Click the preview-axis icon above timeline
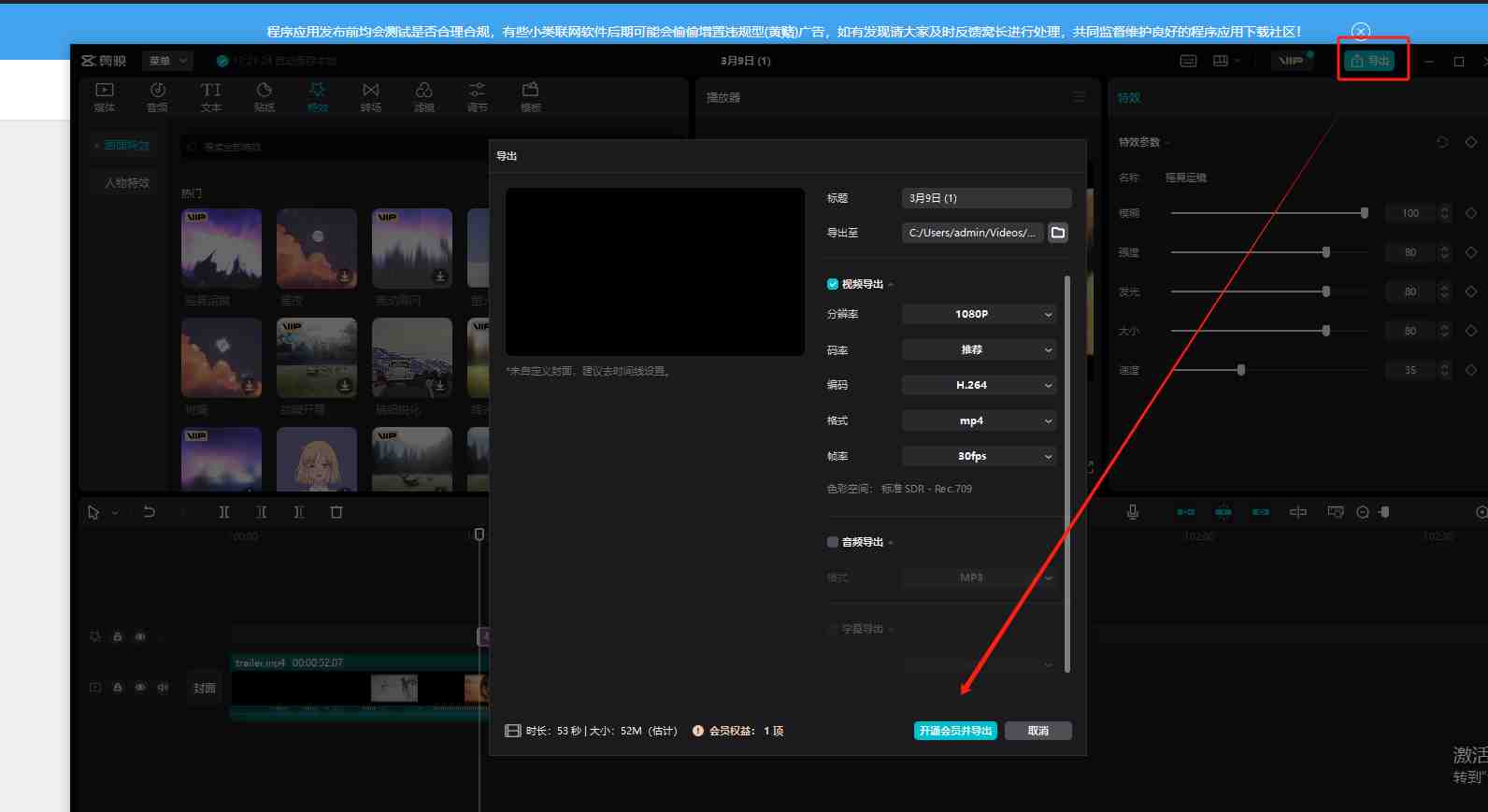Screen dimensions: 1488x812 click(x=1298, y=512)
